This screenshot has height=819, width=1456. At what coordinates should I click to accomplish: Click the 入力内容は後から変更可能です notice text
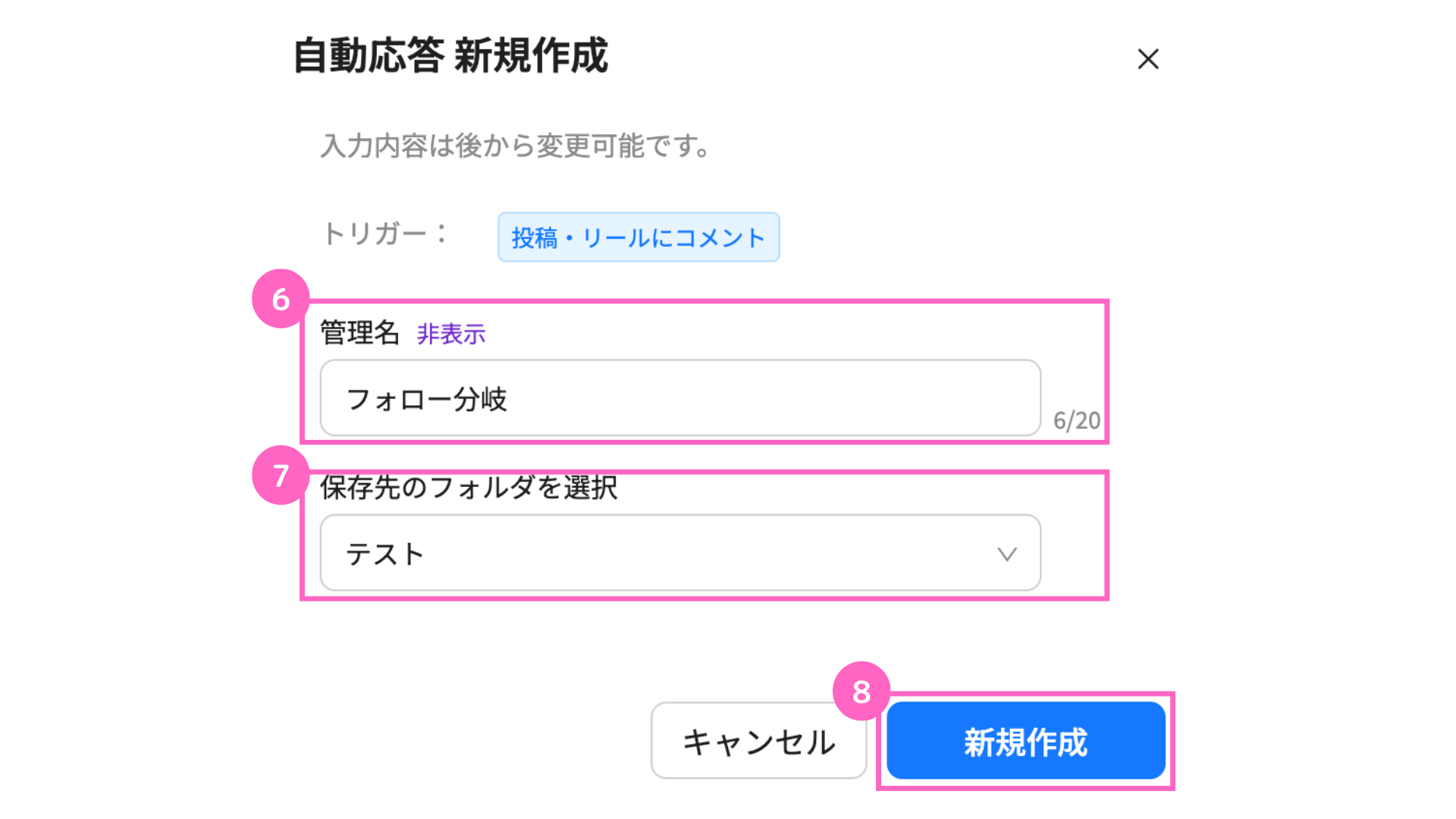[516, 146]
